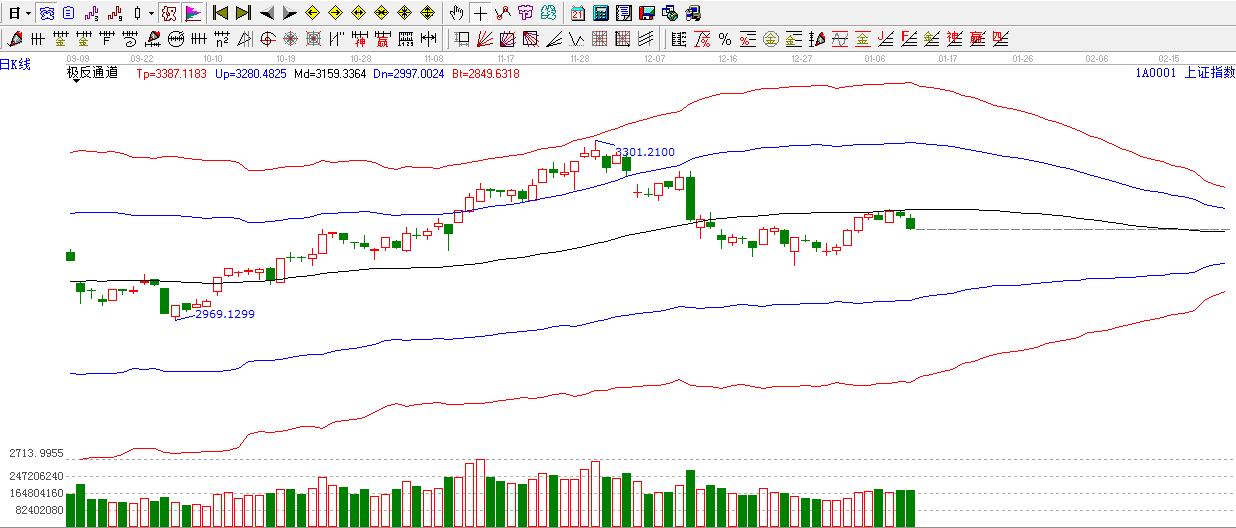Viewport: 1236px width, 528px height.
Task: Click the 日K线 period label
Action: click(x=16, y=64)
